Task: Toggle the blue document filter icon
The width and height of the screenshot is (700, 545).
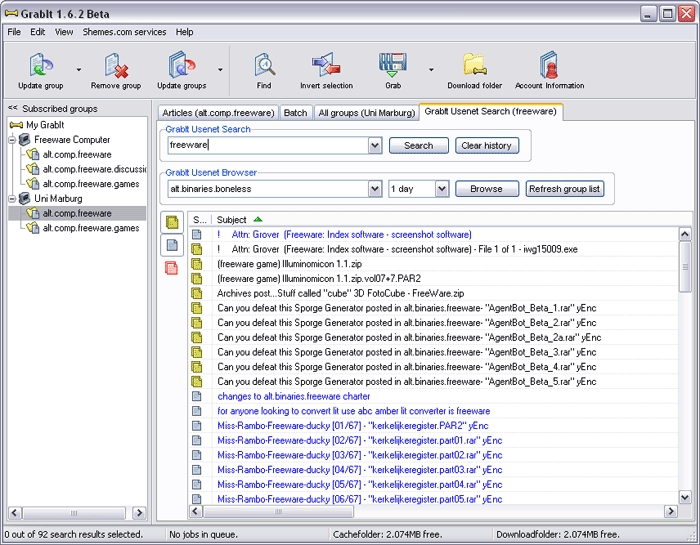Action: 172,245
